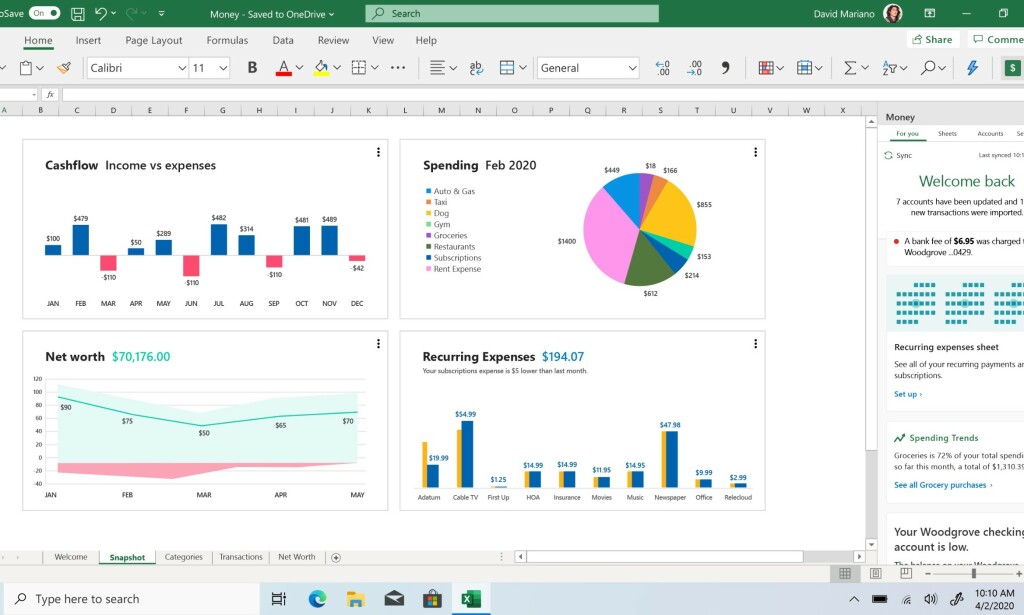Apply the red font color
The height and width of the screenshot is (615, 1024).
tap(283, 68)
